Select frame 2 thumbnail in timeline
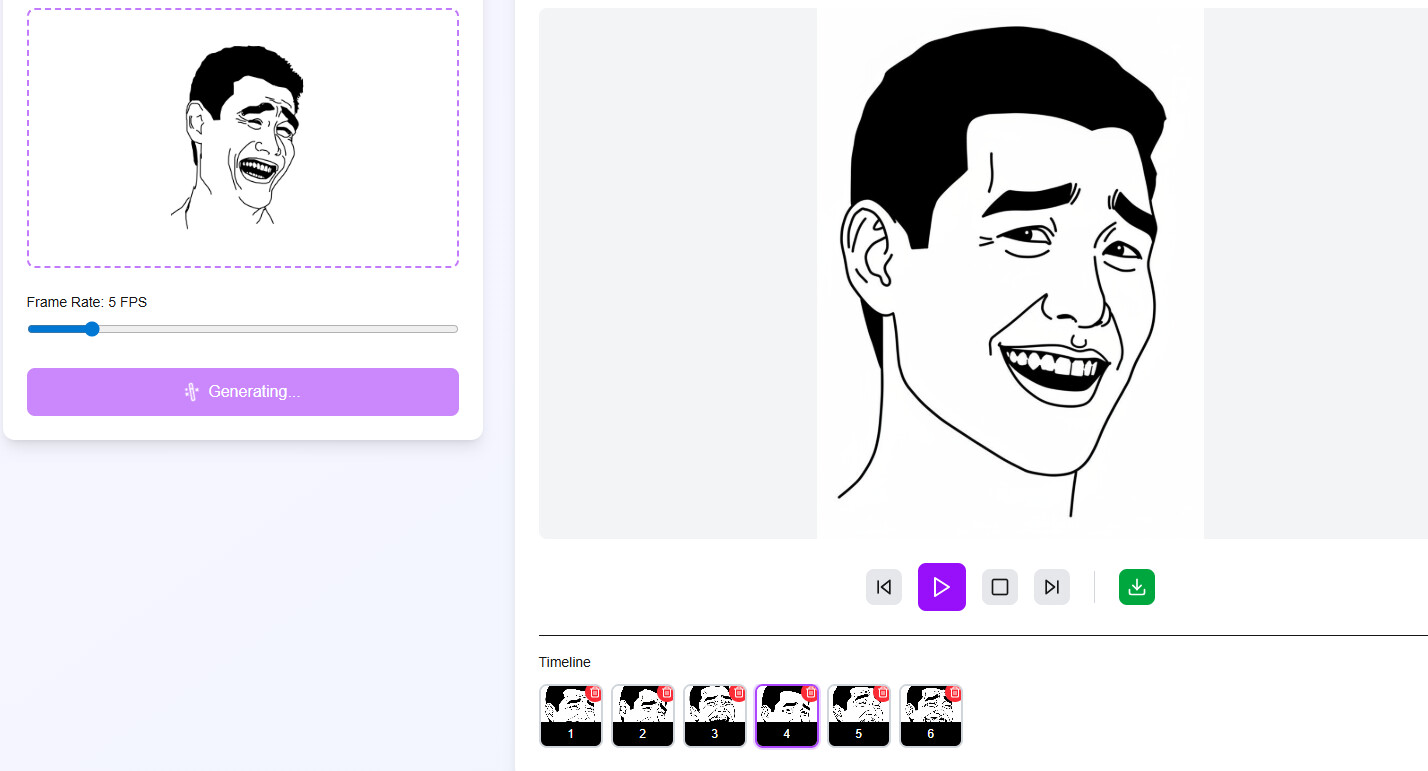 tap(643, 716)
